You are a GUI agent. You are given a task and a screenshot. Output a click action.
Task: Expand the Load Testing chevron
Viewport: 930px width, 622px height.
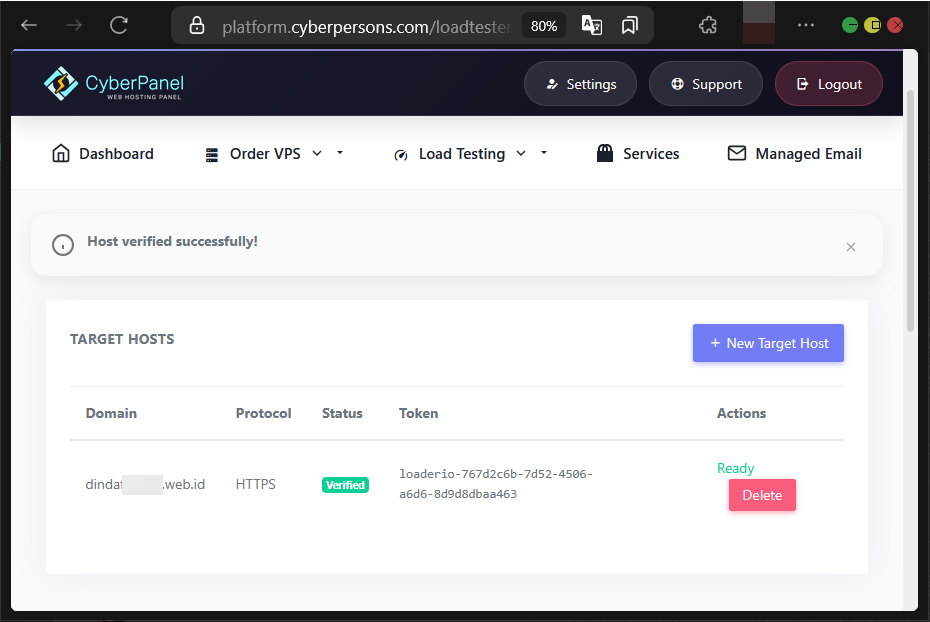pyautogui.click(x=521, y=154)
